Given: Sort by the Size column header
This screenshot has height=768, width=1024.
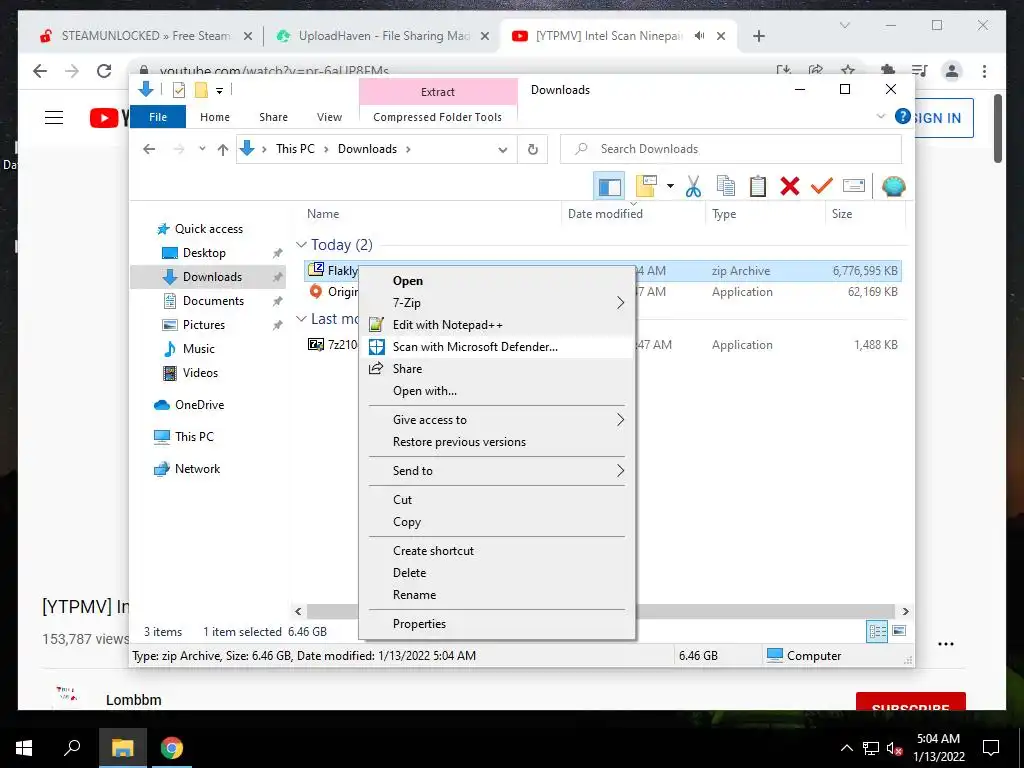Looking at the screenshot, I should pos(864,214).
